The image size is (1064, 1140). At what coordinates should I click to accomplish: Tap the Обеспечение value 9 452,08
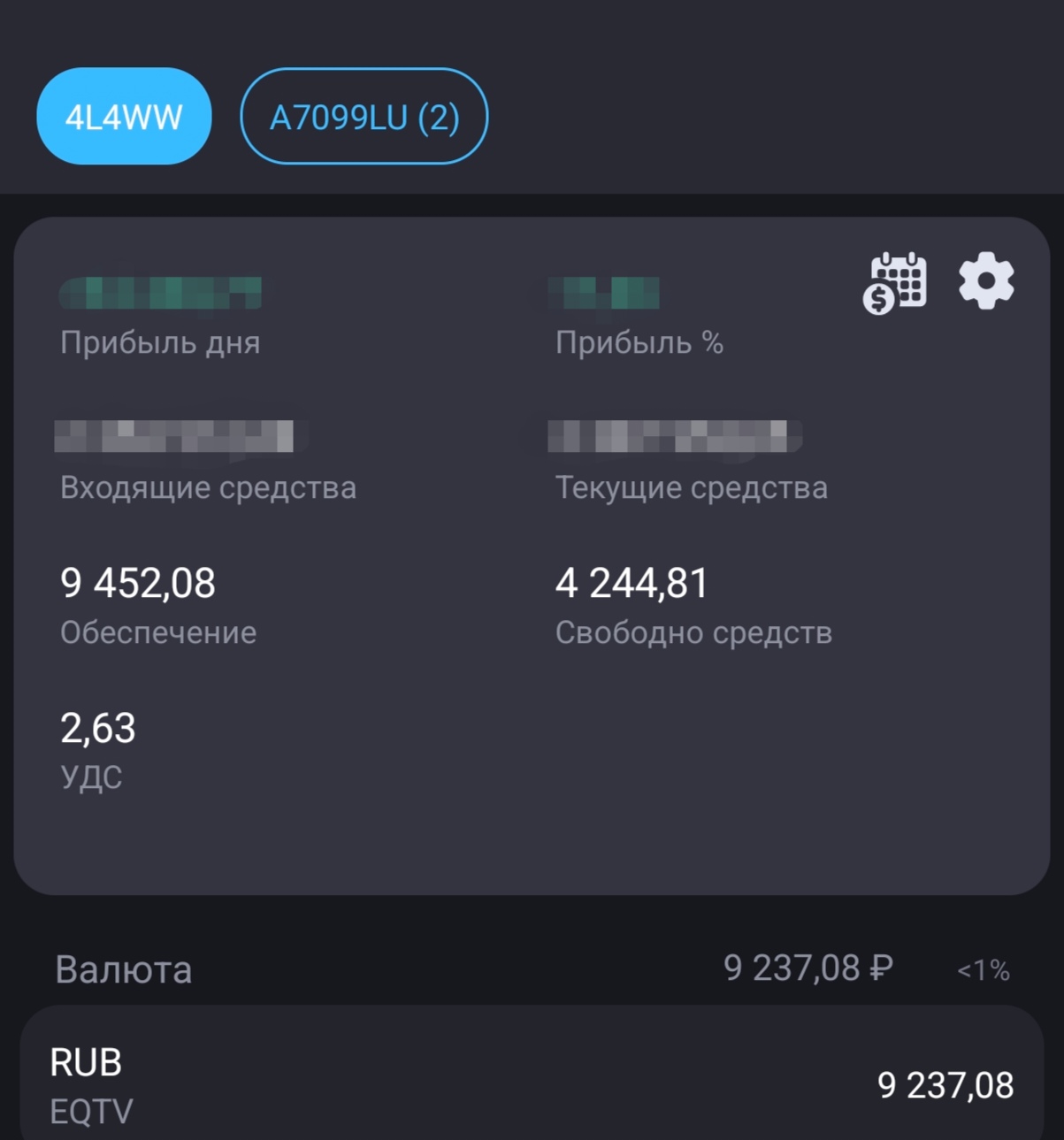[x=138, y=584]
